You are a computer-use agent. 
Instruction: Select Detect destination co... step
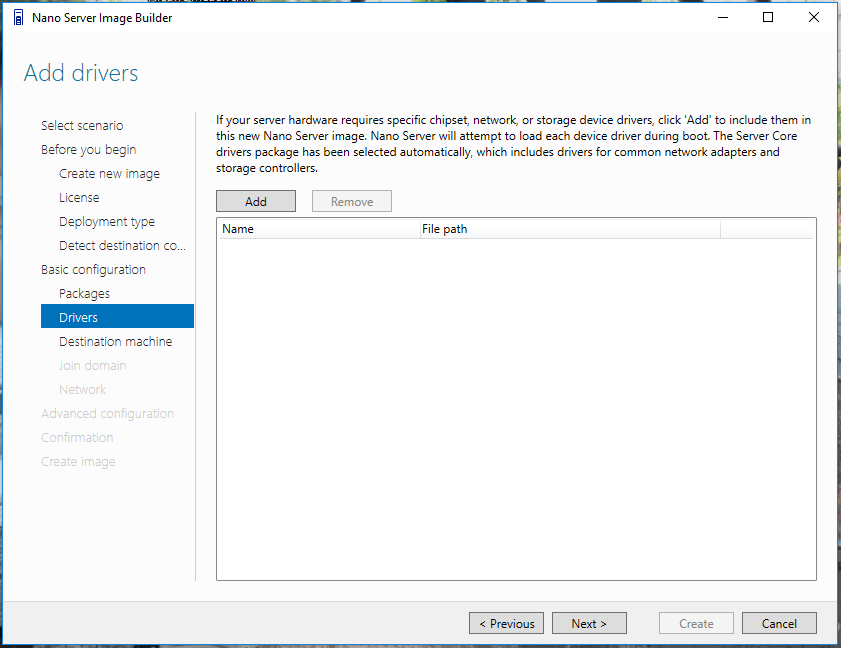(122, 246)
